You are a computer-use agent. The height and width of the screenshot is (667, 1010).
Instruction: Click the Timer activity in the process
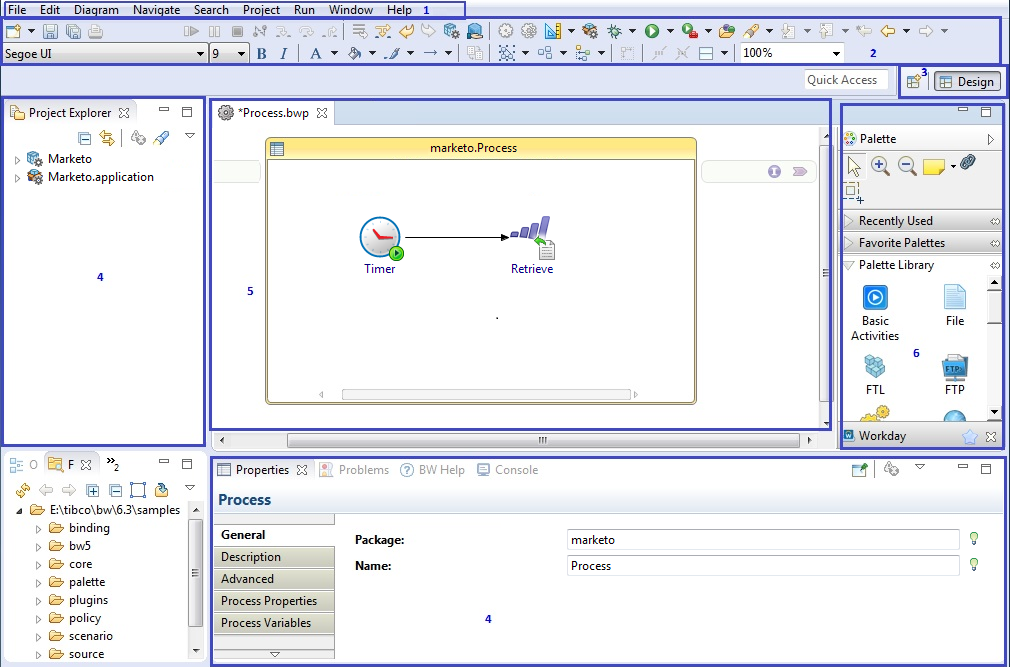[x=380, y=245]
